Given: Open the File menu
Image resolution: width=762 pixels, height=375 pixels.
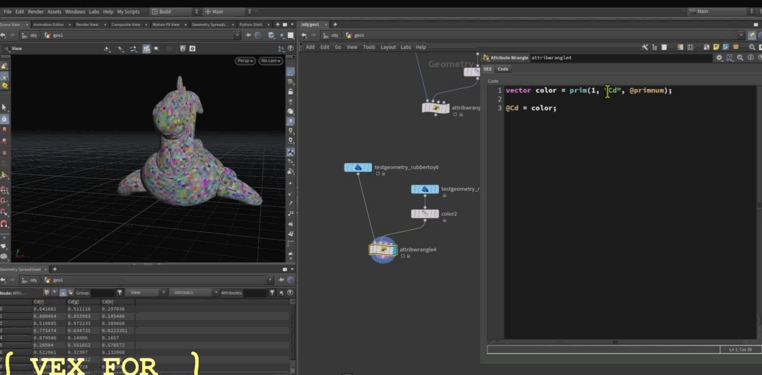Looking at the screenshot, I should [x=7, y=12].
